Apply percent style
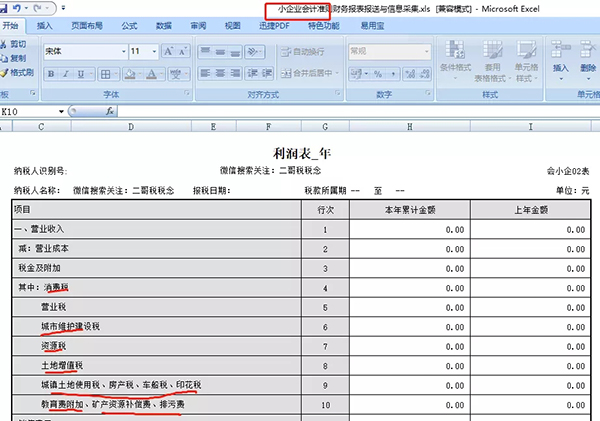The image size is (600, 421). (x=378, y=73)
